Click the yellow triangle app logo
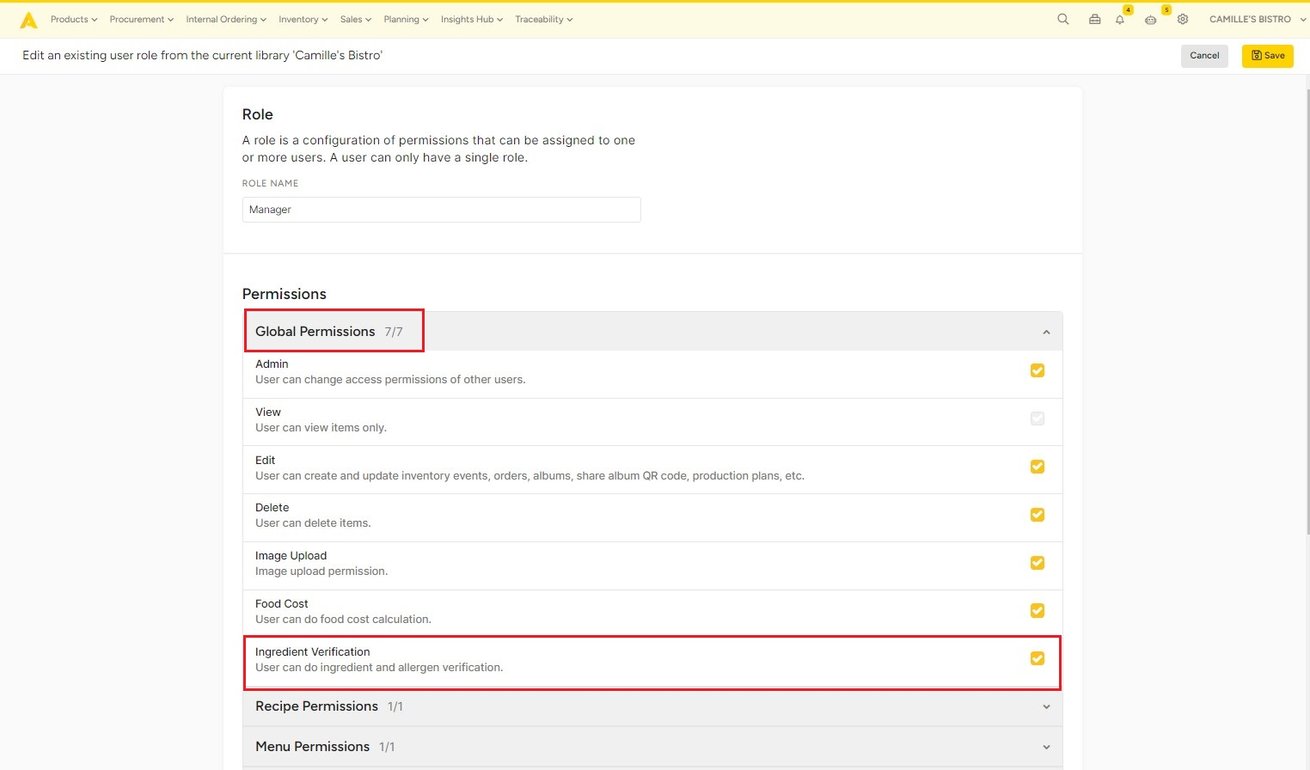1310x770 pixels. (x=29, y=20)
